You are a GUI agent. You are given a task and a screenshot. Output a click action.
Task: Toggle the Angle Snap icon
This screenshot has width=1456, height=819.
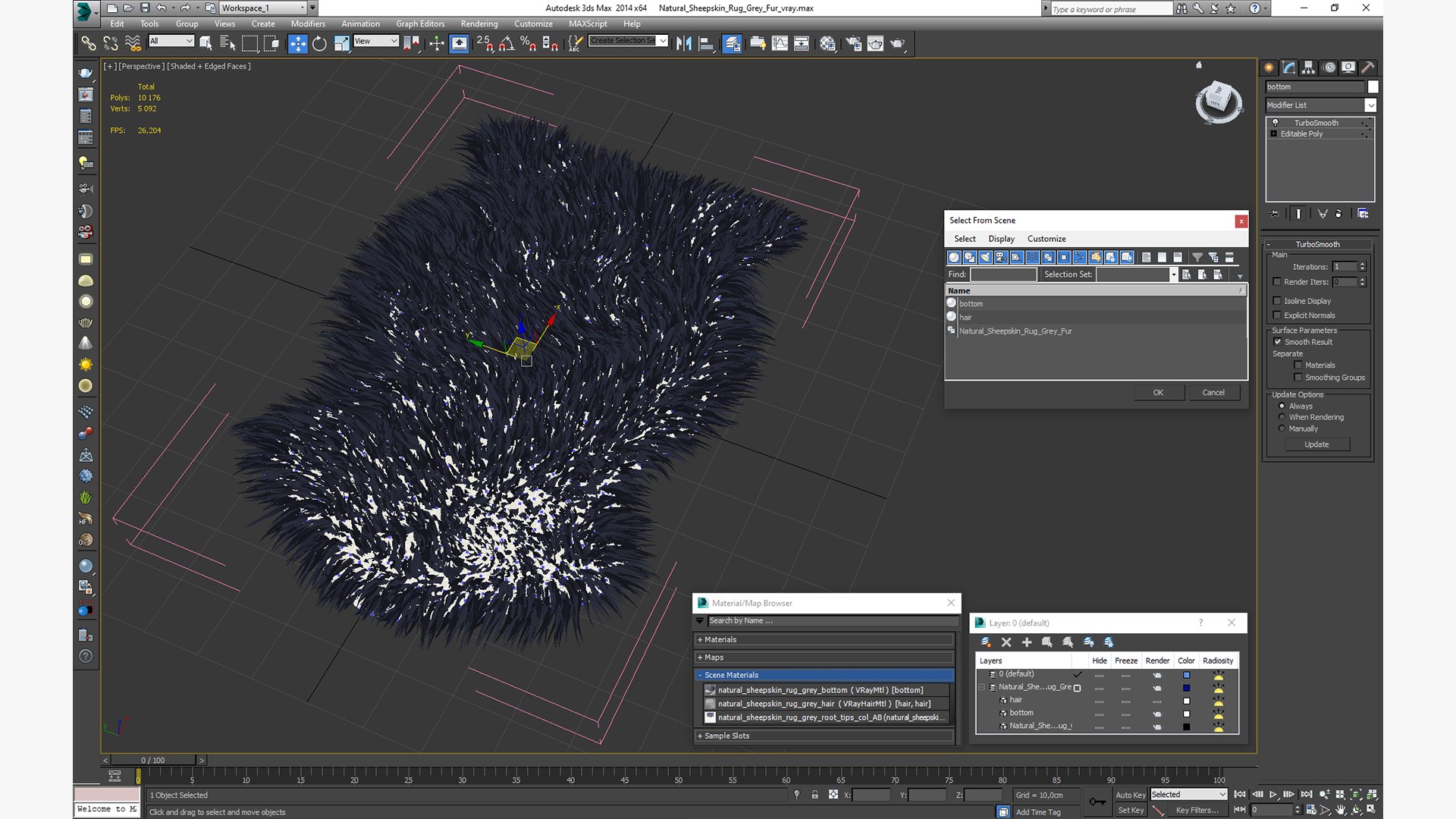pyautogui.click(x=506, y=43)
